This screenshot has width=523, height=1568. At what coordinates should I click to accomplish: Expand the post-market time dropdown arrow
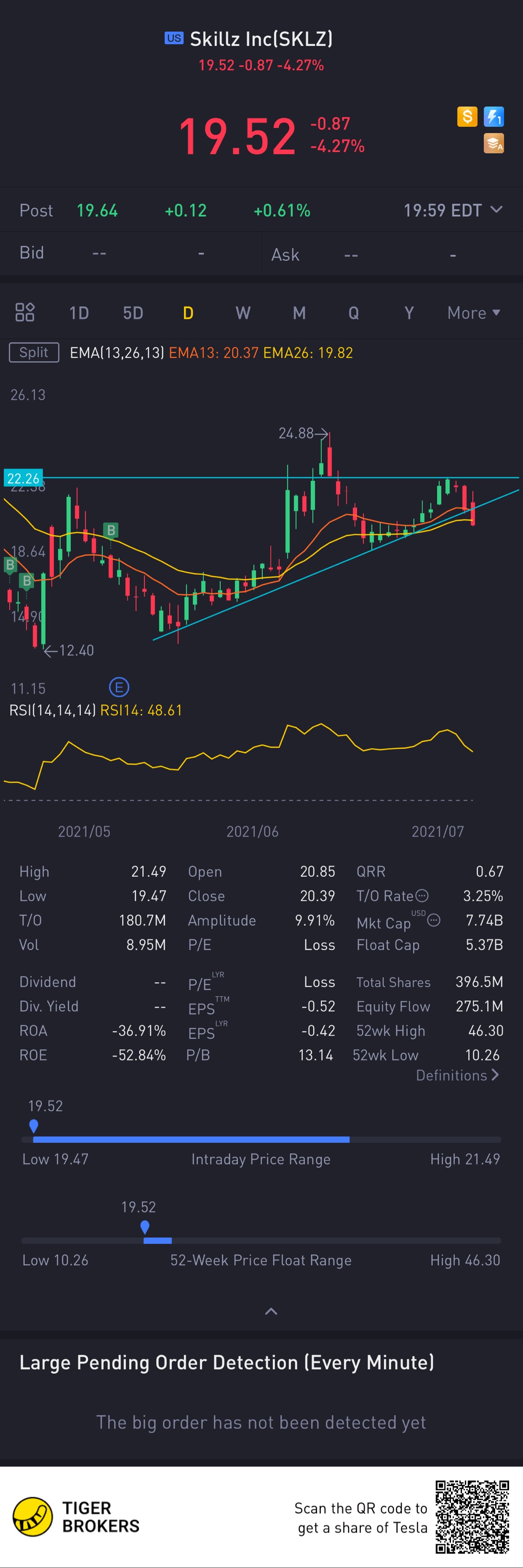[496, 210]
